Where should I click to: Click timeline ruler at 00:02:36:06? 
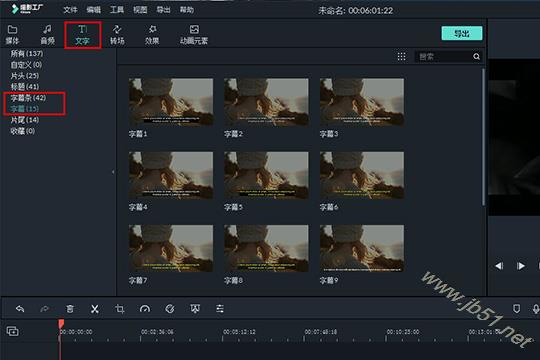(157, 332)
